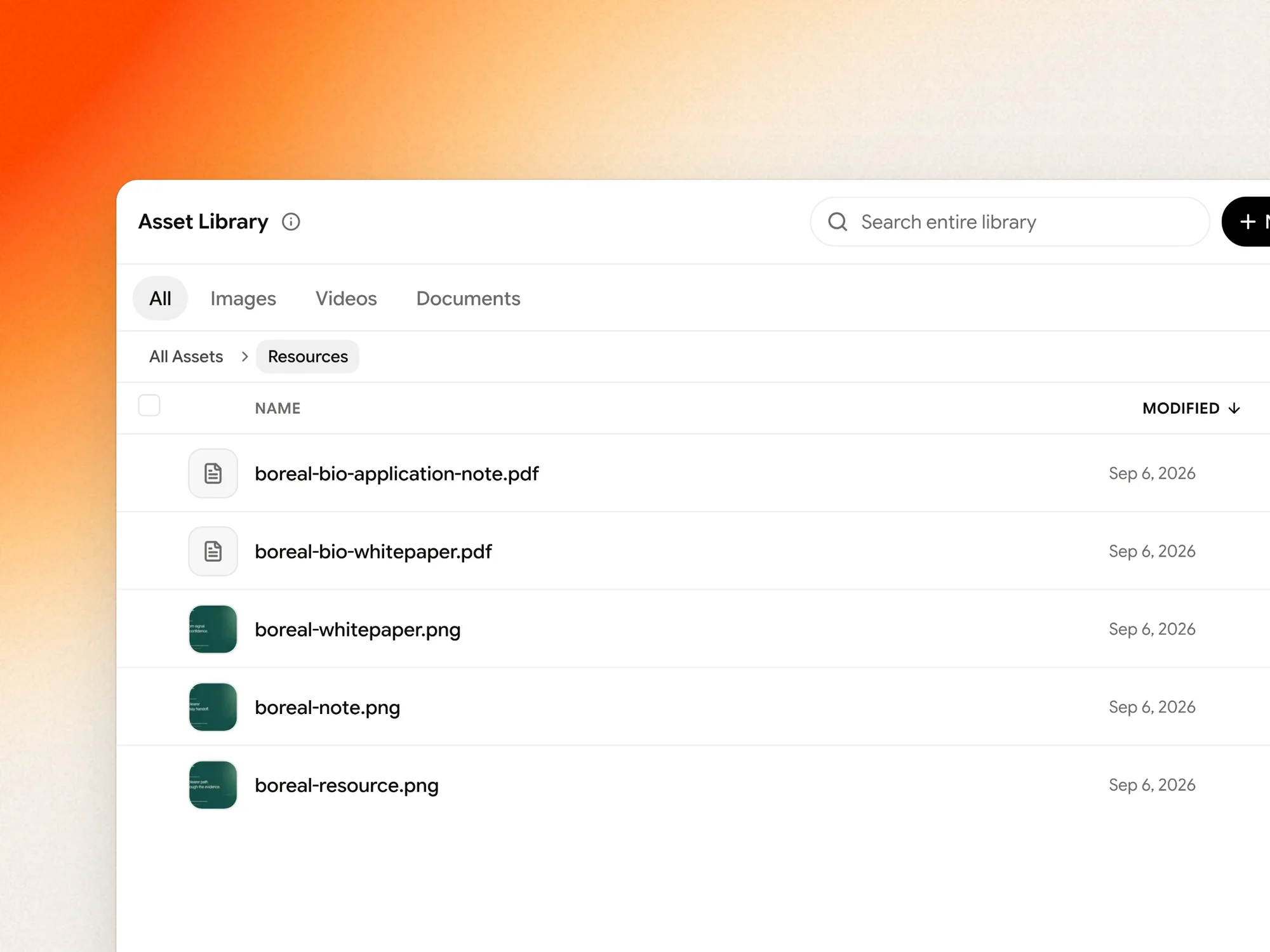Image resolution: width=1270 pixels, height=952 pixels.
Task: Click modified date of boreal-bio-application-note.pdf
Action: pyautogui.click(x=1152, y=473)
